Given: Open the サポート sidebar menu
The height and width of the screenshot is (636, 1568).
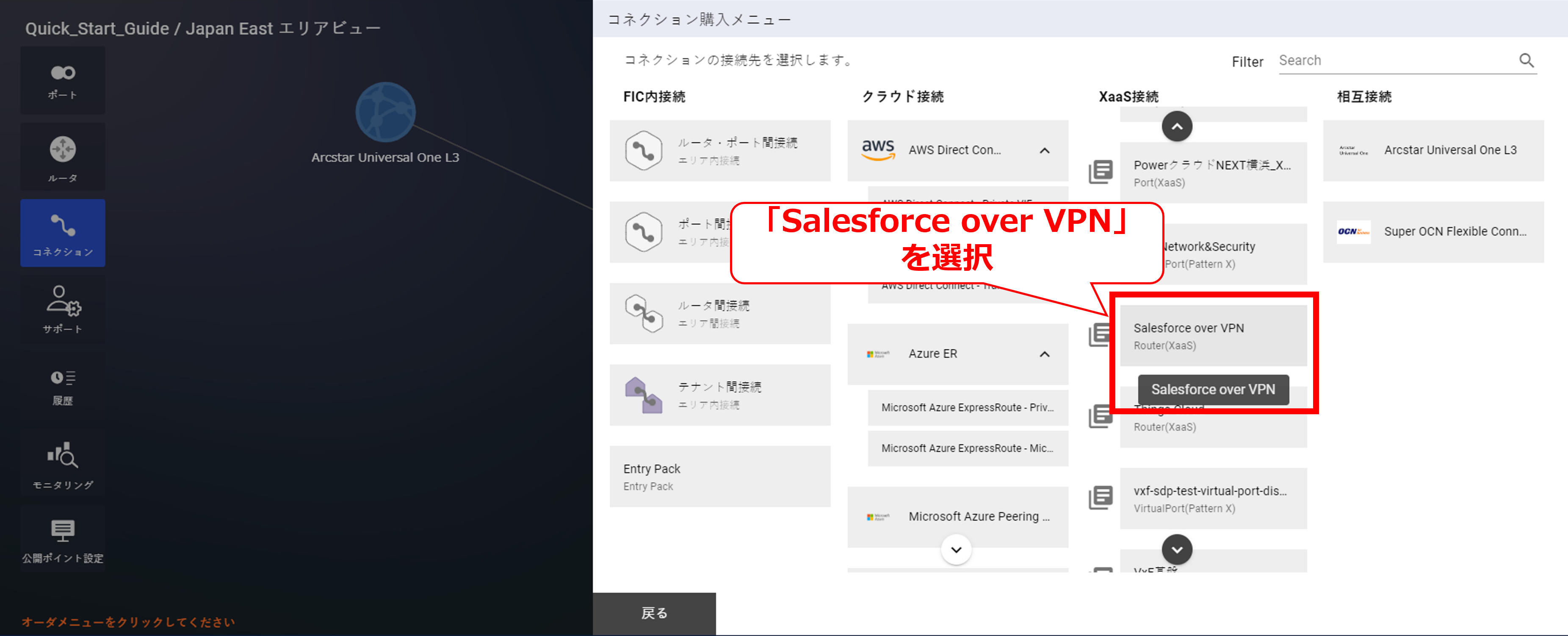Looking at the screenshot, I should click(63, 309).
